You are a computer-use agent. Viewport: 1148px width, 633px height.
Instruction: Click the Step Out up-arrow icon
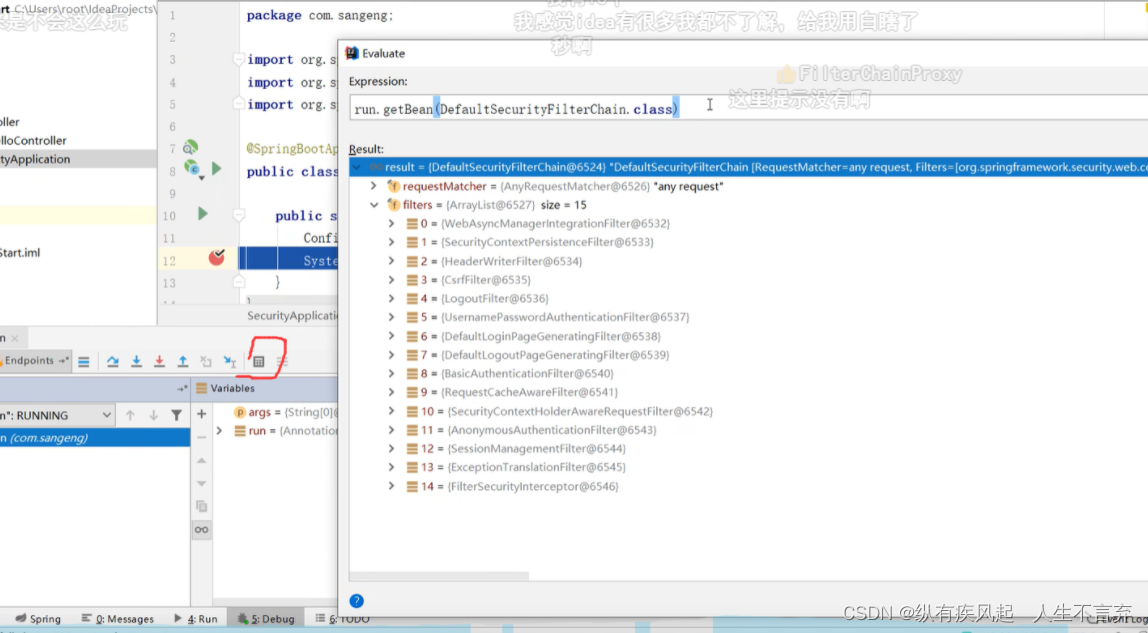182,361
